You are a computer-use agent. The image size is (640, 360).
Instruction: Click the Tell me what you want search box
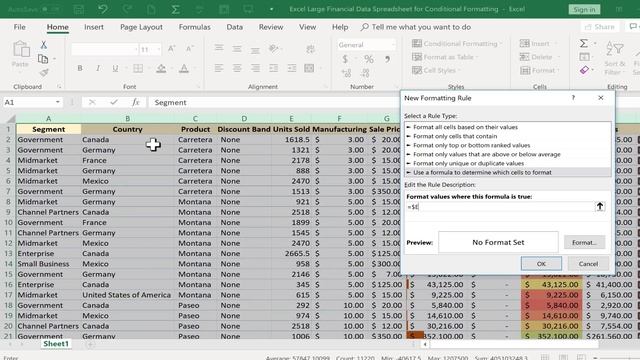(x=416, y=27)
